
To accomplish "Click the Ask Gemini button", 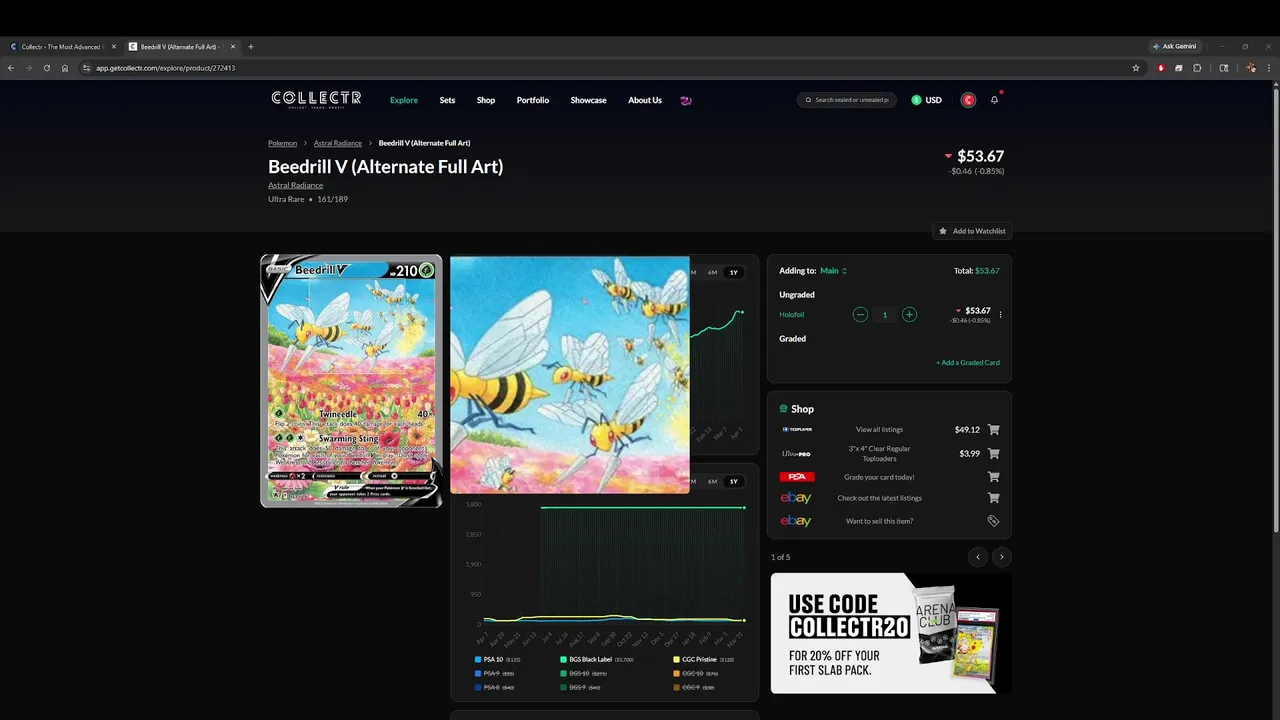I will 1175,46.
